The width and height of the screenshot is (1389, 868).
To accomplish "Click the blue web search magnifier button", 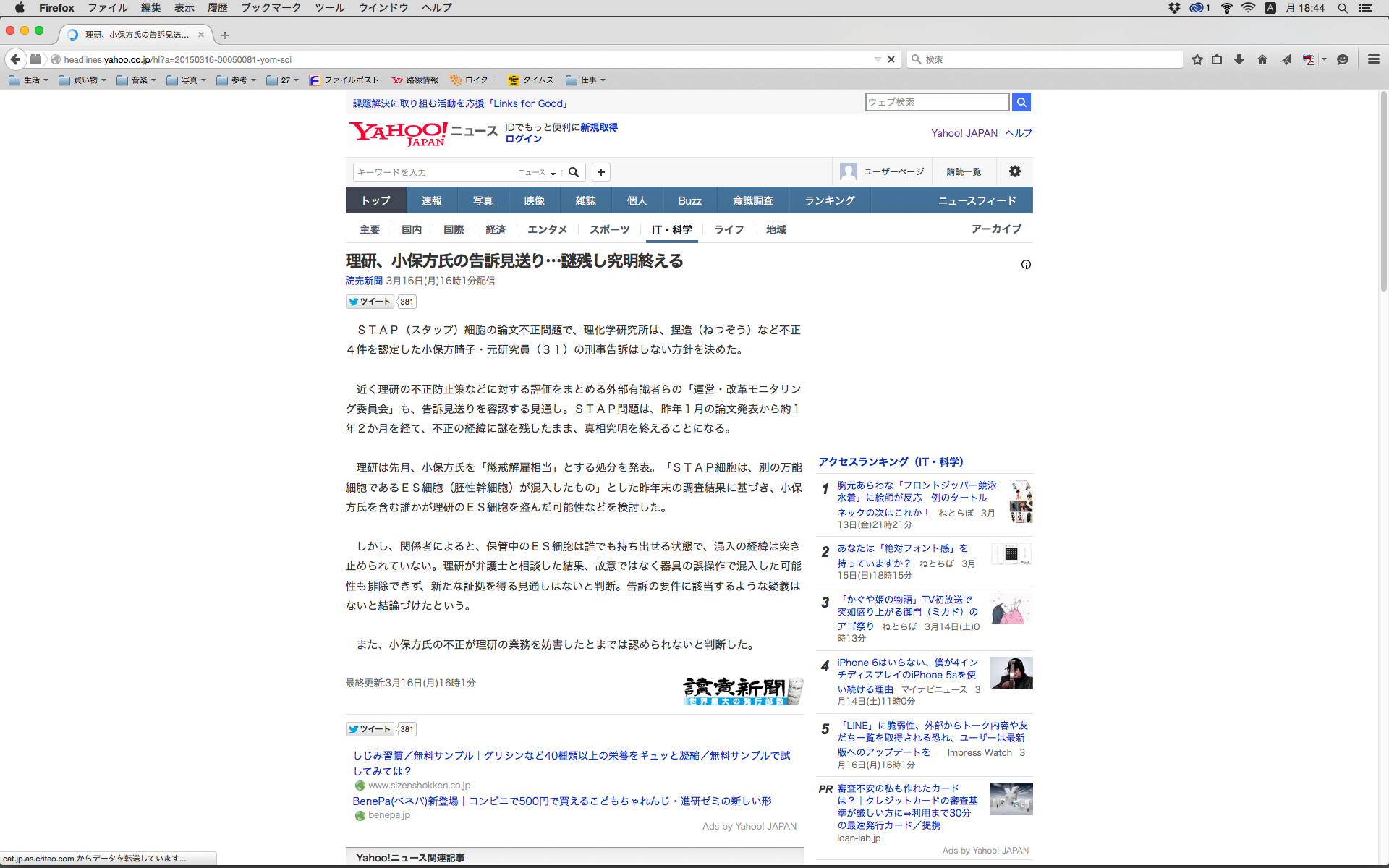I will coord(1021,102).
